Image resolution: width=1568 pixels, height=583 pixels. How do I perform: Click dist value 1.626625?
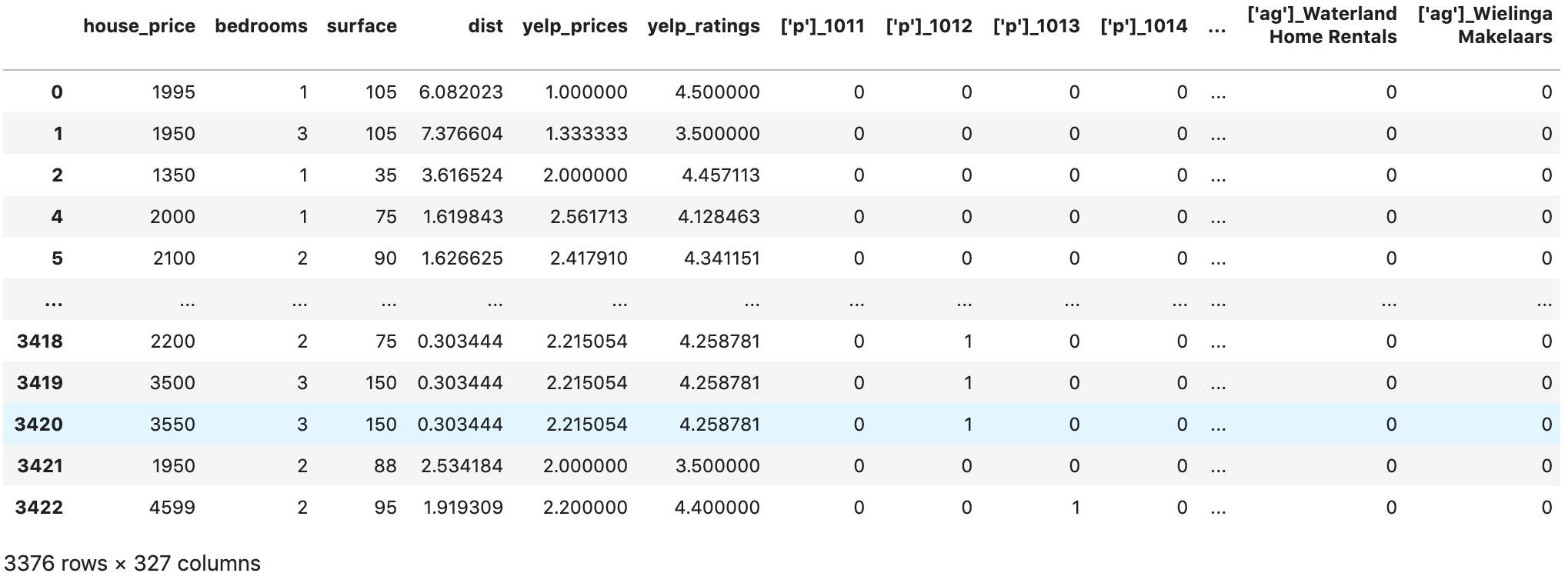click(x=462, y=258)
